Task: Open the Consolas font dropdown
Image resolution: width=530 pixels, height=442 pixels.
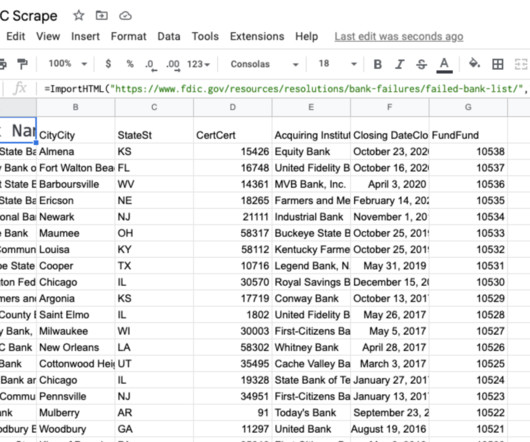Action: coord(264,64)
